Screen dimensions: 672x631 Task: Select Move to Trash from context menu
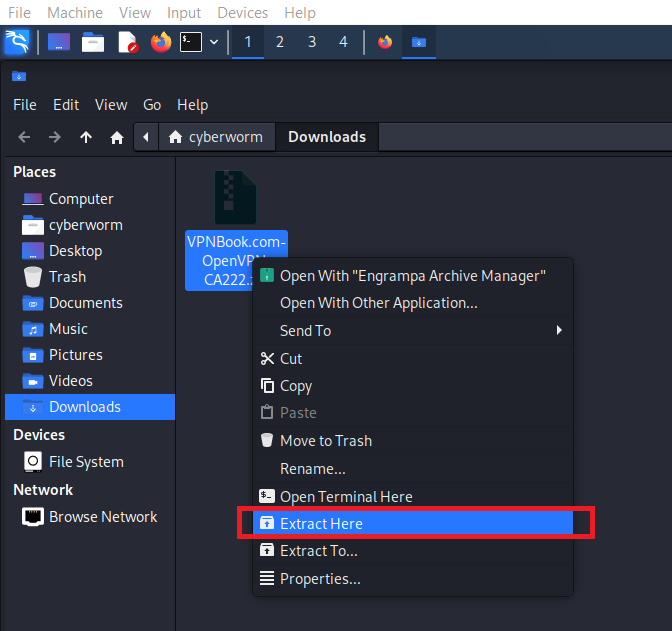click(325, 441)
